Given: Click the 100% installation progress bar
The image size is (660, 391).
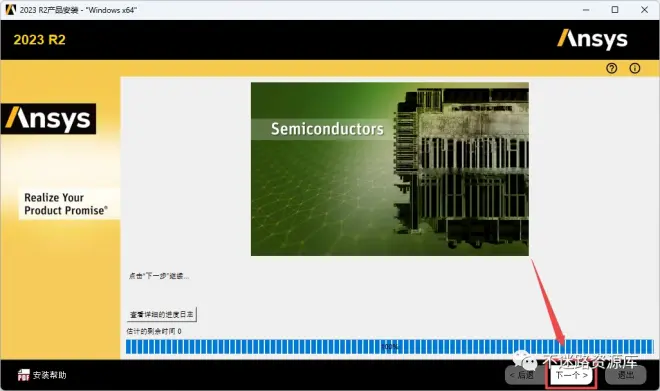Looking at the screenshot, I should [389, 347].
